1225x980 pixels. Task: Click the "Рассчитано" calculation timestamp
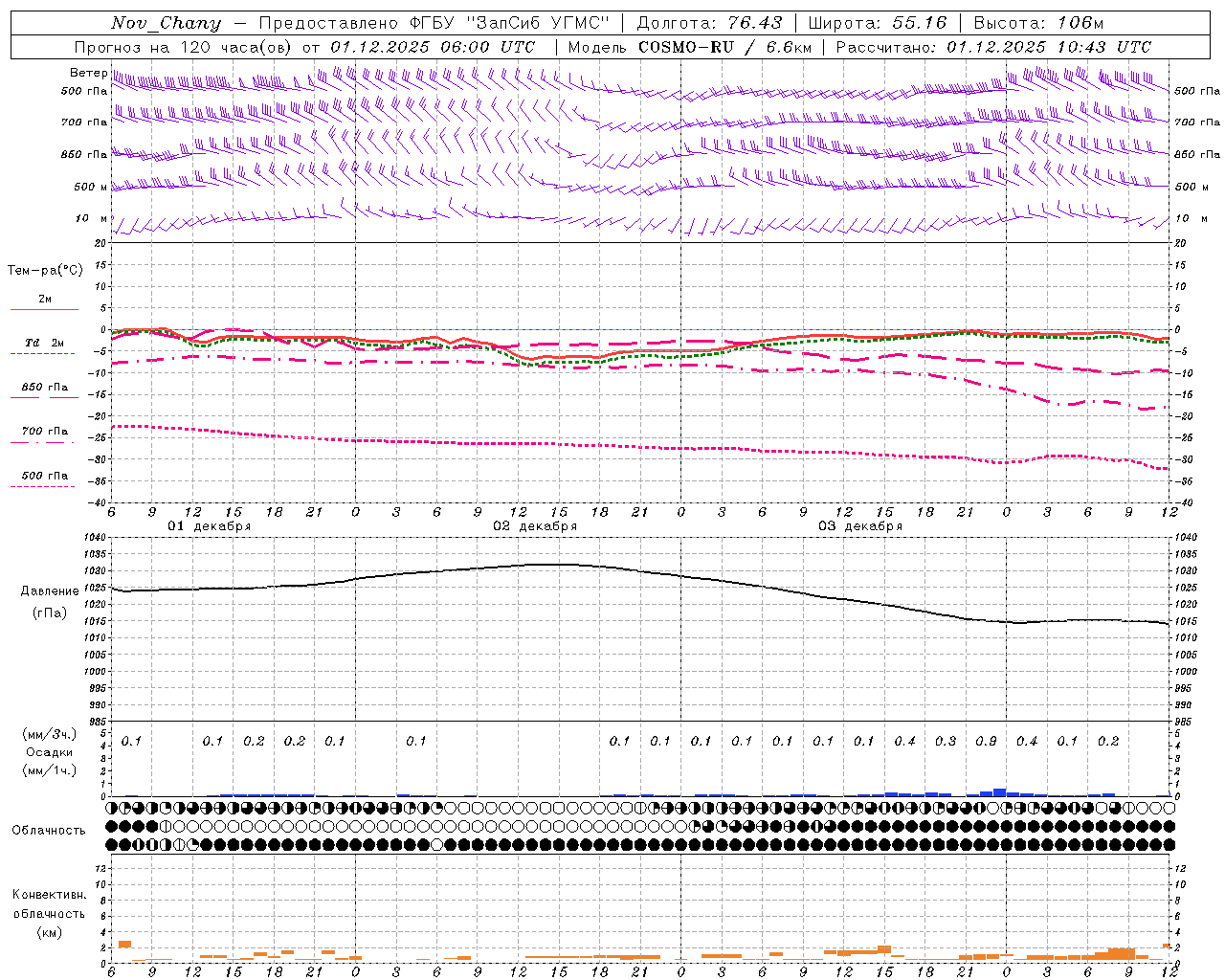pyautogui.click(x=993, y=47)
